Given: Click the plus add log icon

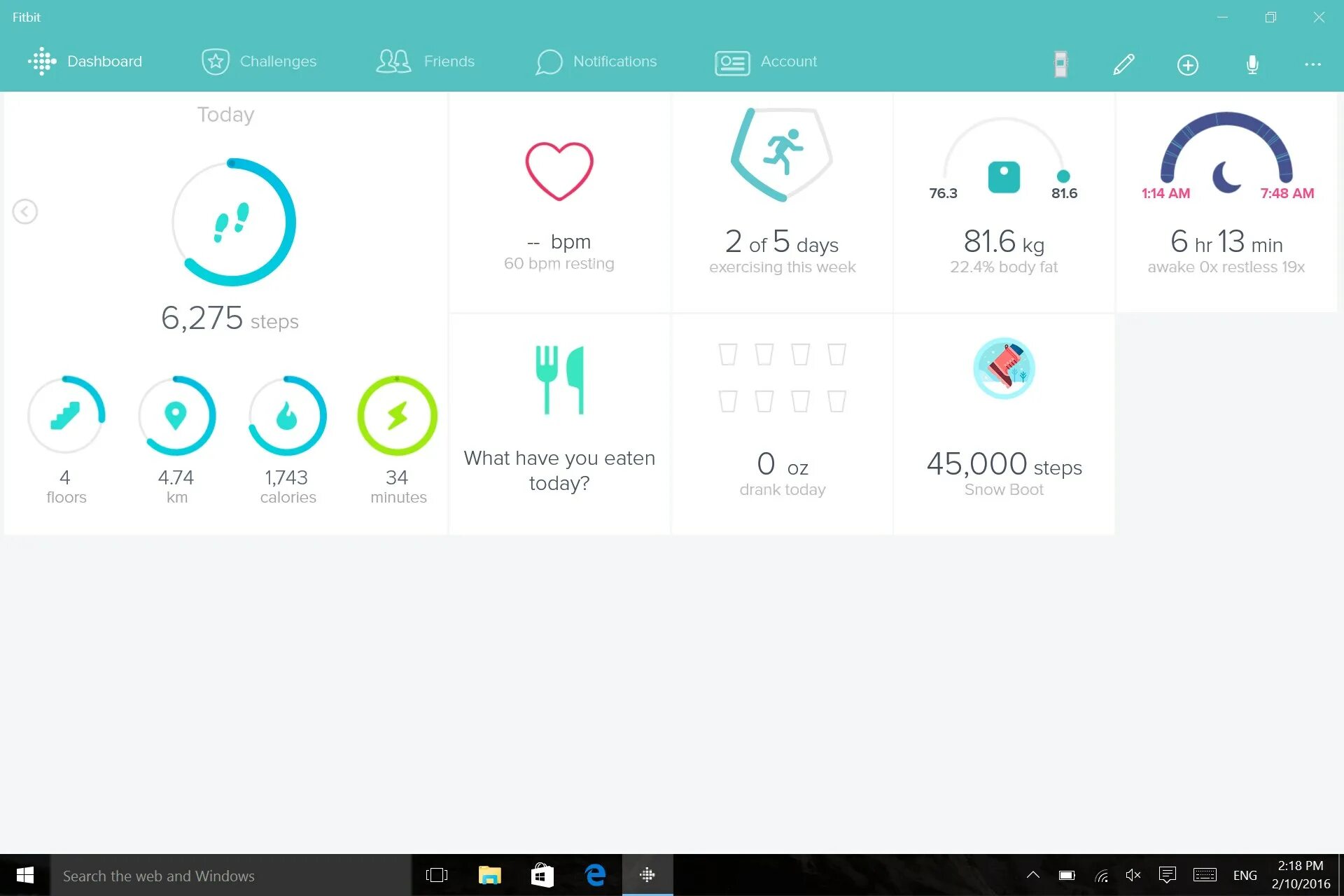Looking at the screenshot, I should tap(1187, 65).
